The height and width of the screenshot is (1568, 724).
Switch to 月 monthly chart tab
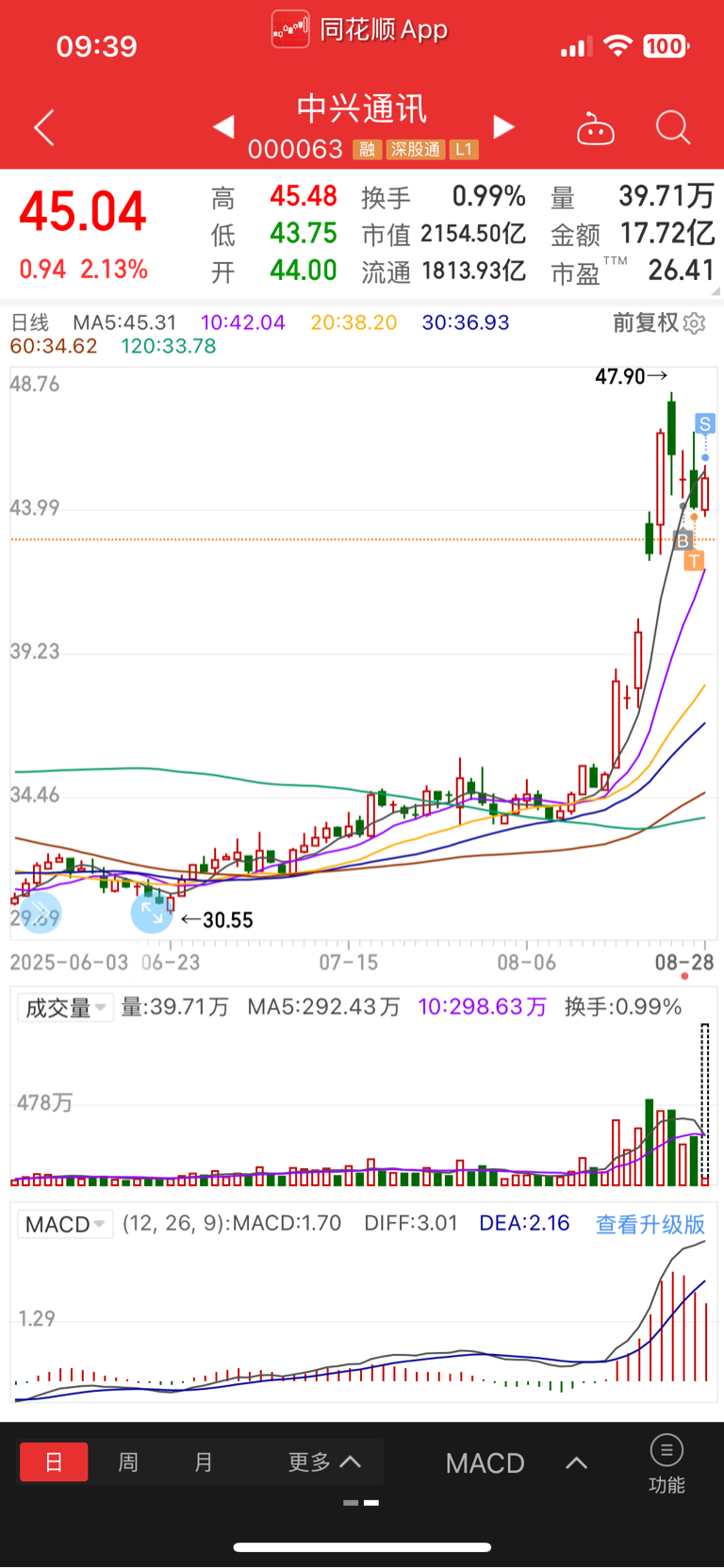[204, 1462]
